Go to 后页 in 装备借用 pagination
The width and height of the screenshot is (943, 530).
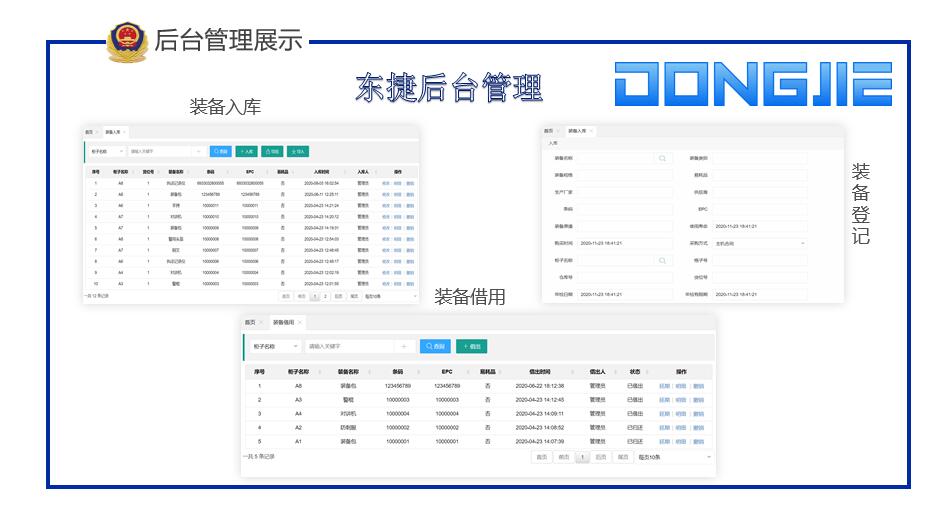tap(601, 457)
